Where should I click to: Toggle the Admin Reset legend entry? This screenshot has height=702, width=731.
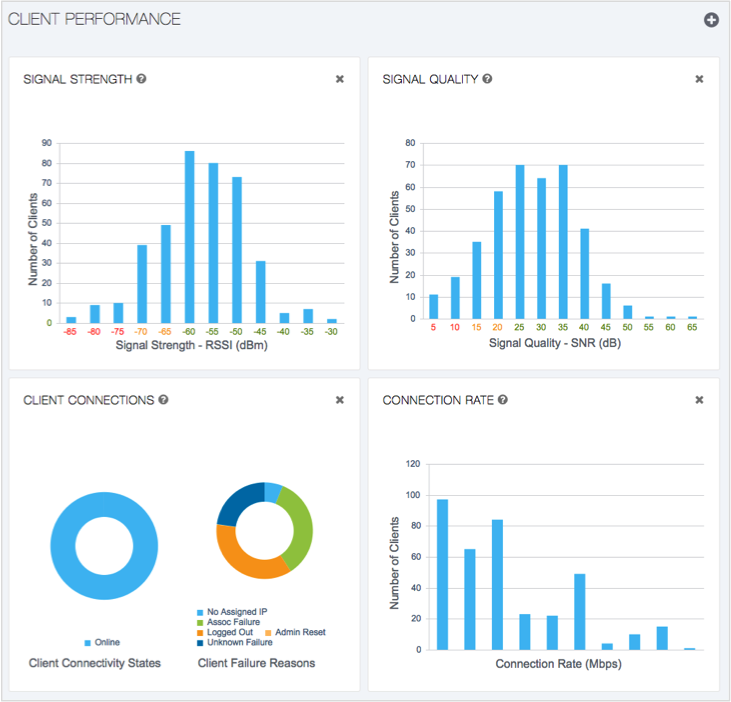297,632
